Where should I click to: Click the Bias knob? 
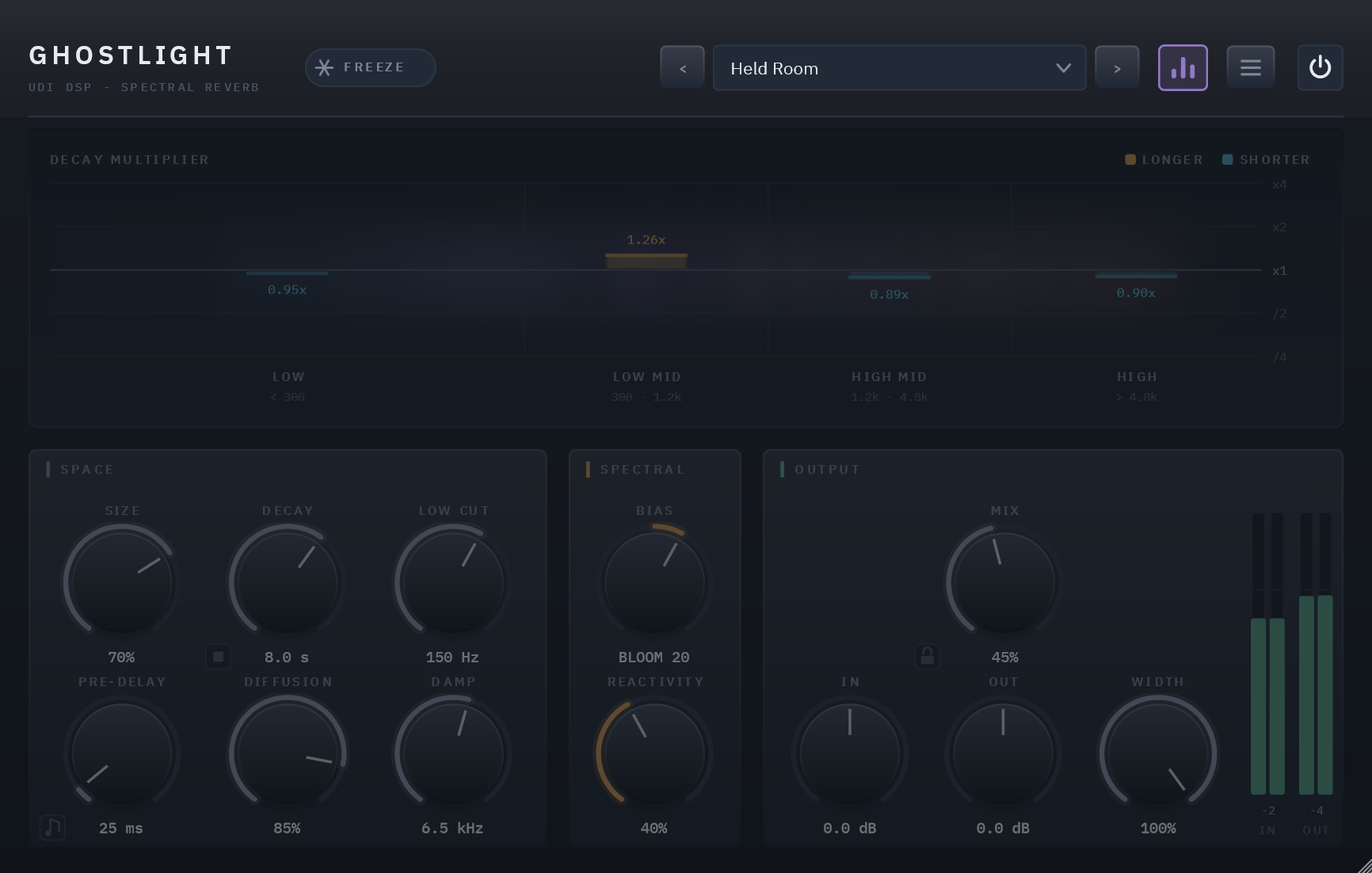tap(654, 582)
